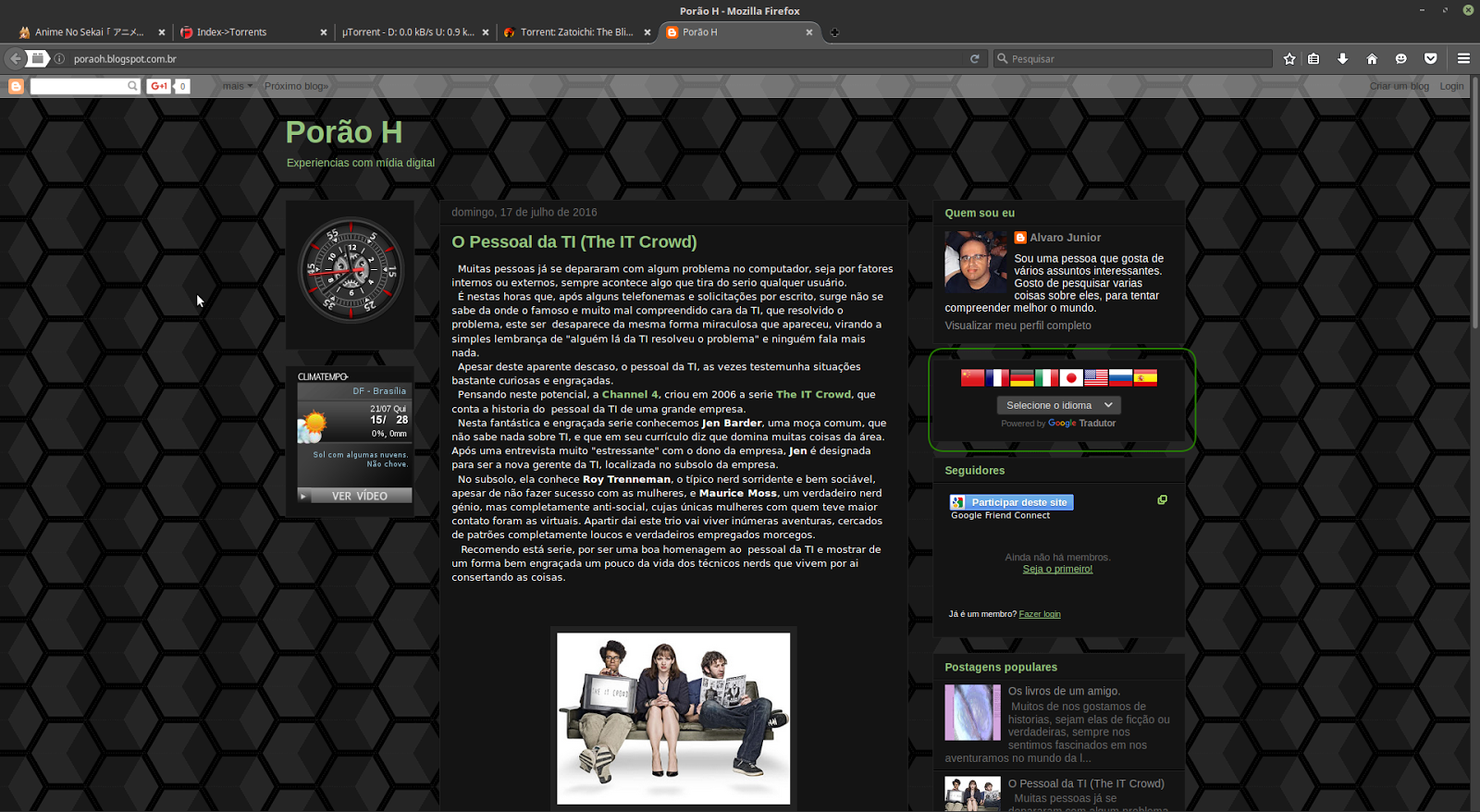Viewport: 1480px width, 812px height.
Task: Select the Russian flag translation
Action: click(x=1120, y=377)
